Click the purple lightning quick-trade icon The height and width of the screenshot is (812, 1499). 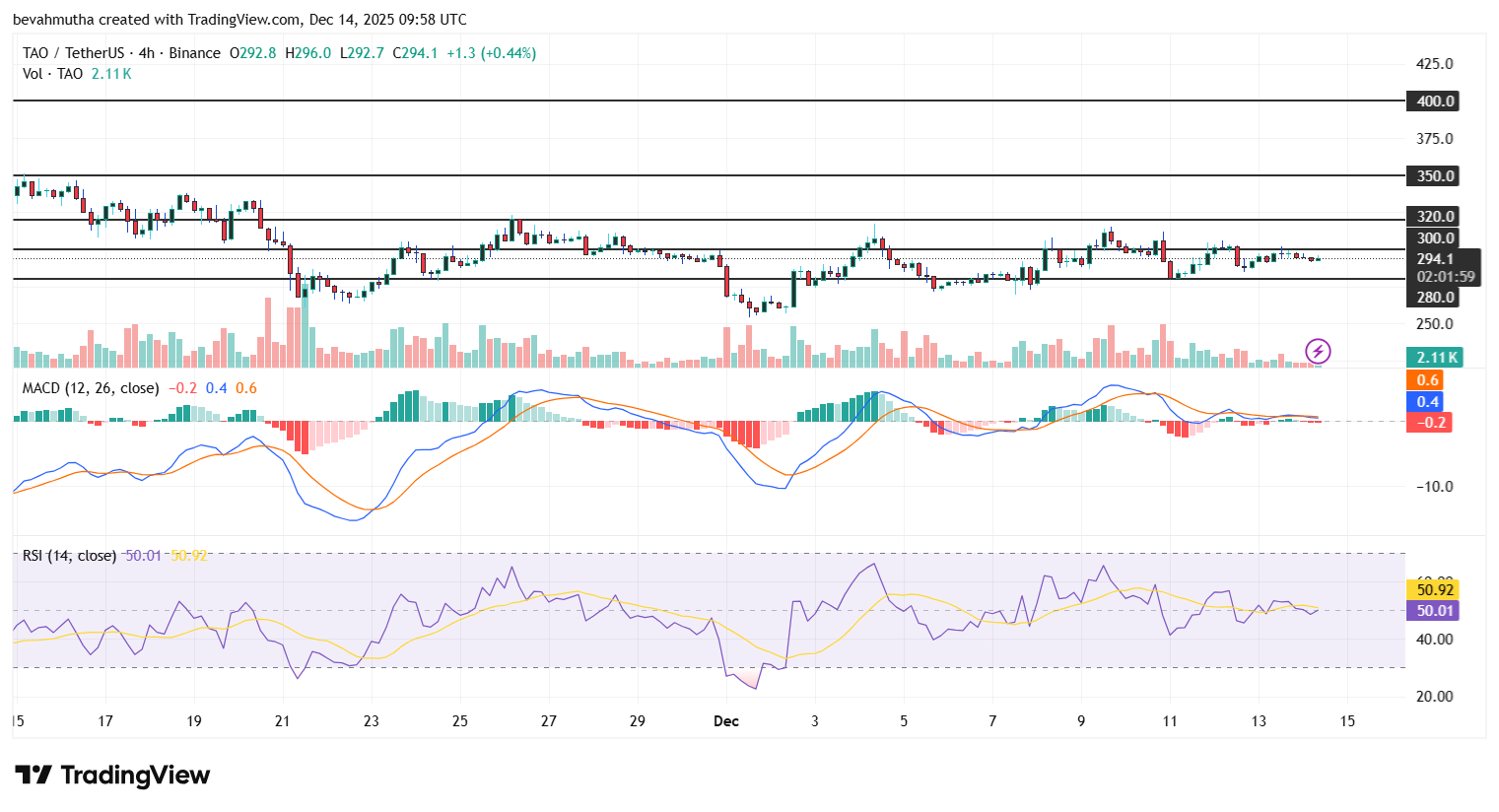(1317, 351)
